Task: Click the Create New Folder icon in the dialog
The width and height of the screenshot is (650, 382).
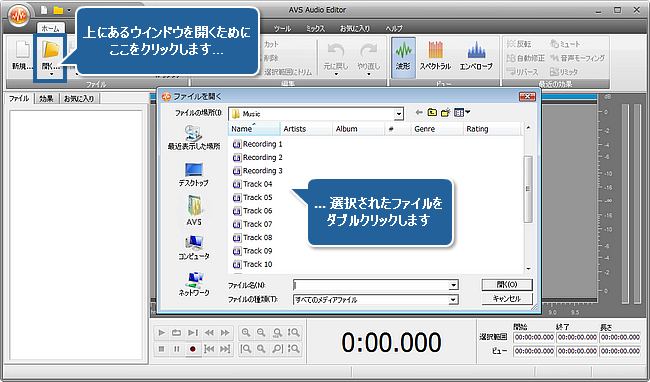Action: 446,112
